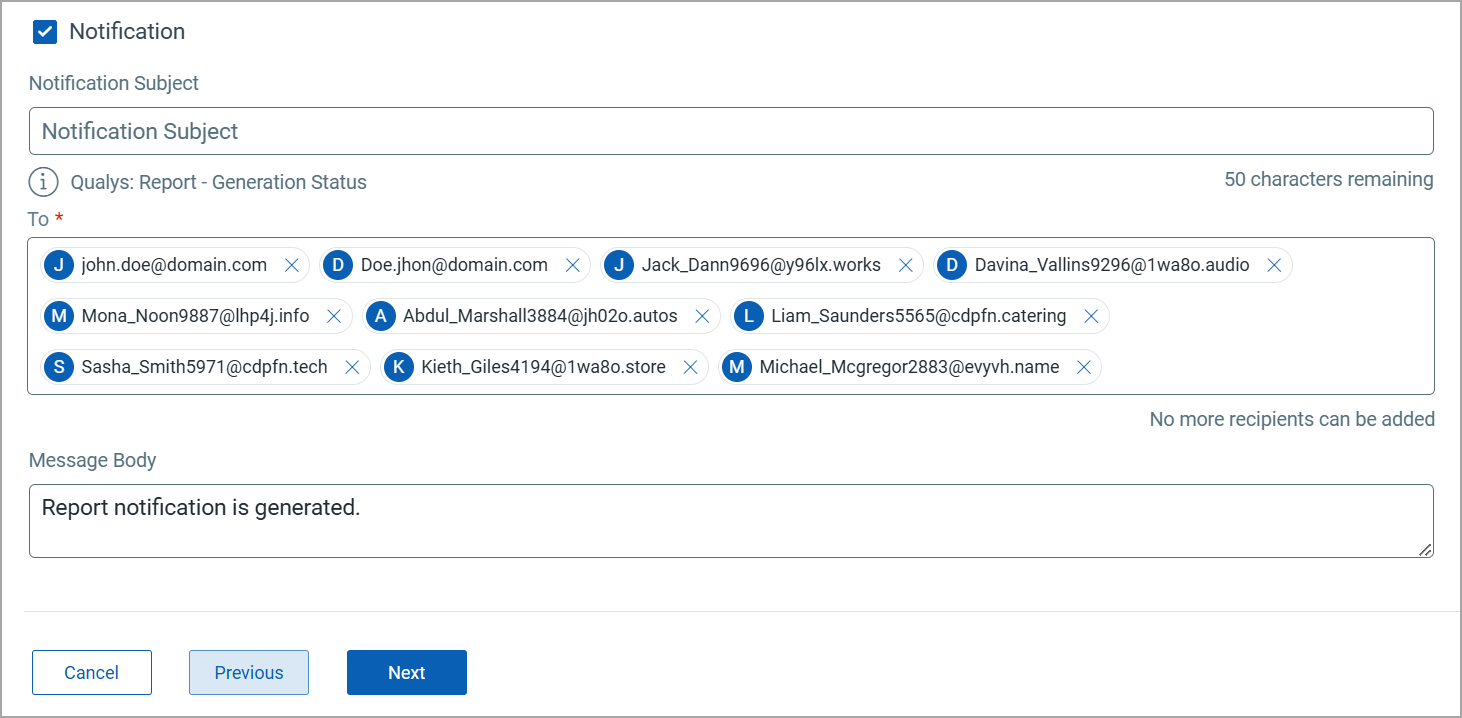Click the D avatar of Doe.jhon@domain.com
1462x718 pixels.
[x=338, y=265]
